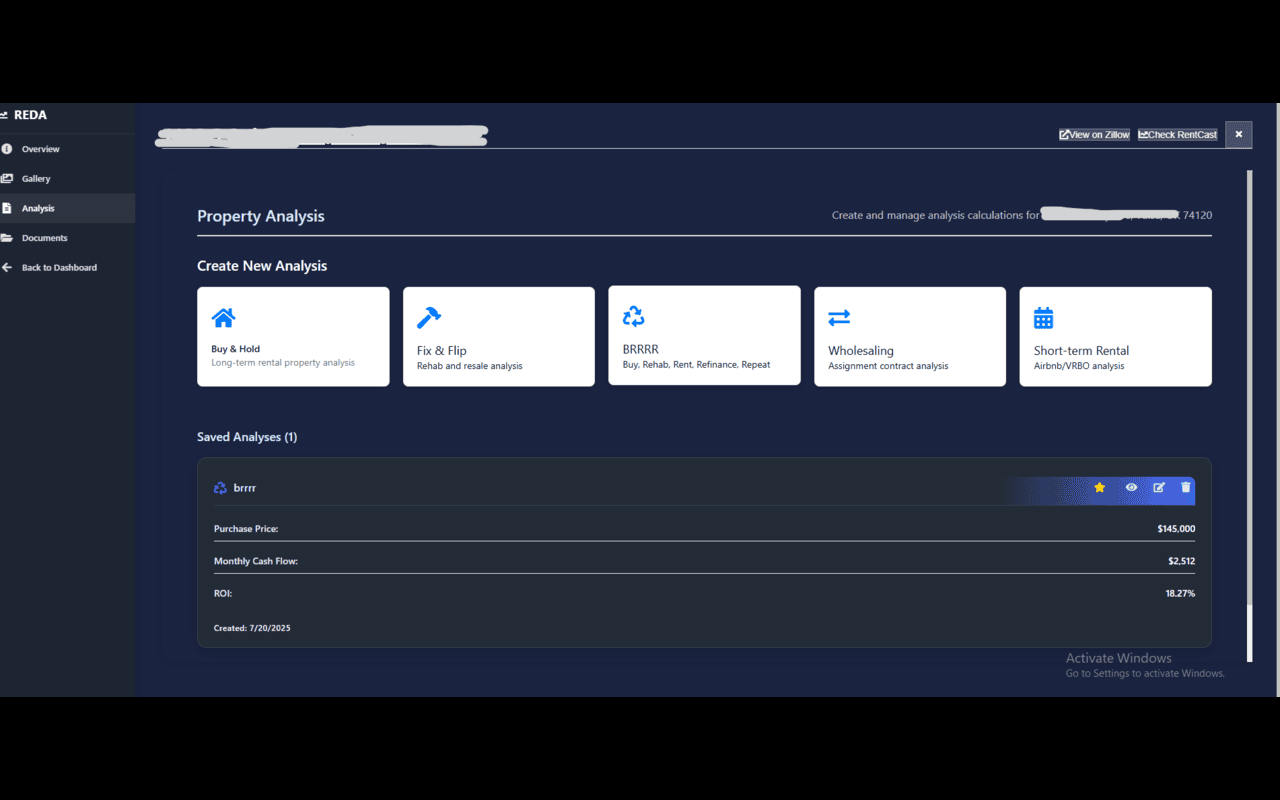
Task: View the brrrr analysis with eye icon
Action: 1131,488
